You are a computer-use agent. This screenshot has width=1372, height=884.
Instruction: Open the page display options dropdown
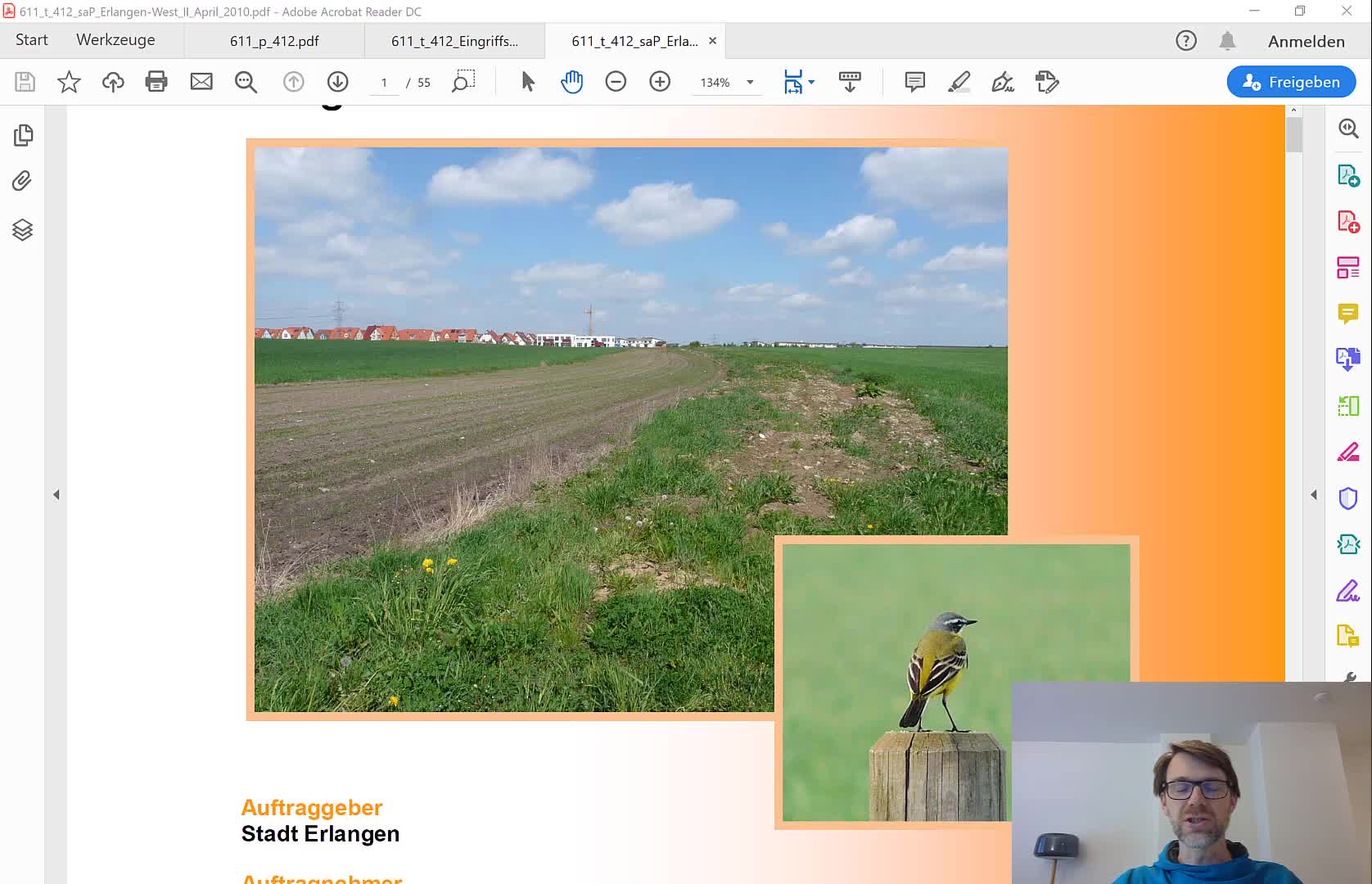click(x=810, y=82)
